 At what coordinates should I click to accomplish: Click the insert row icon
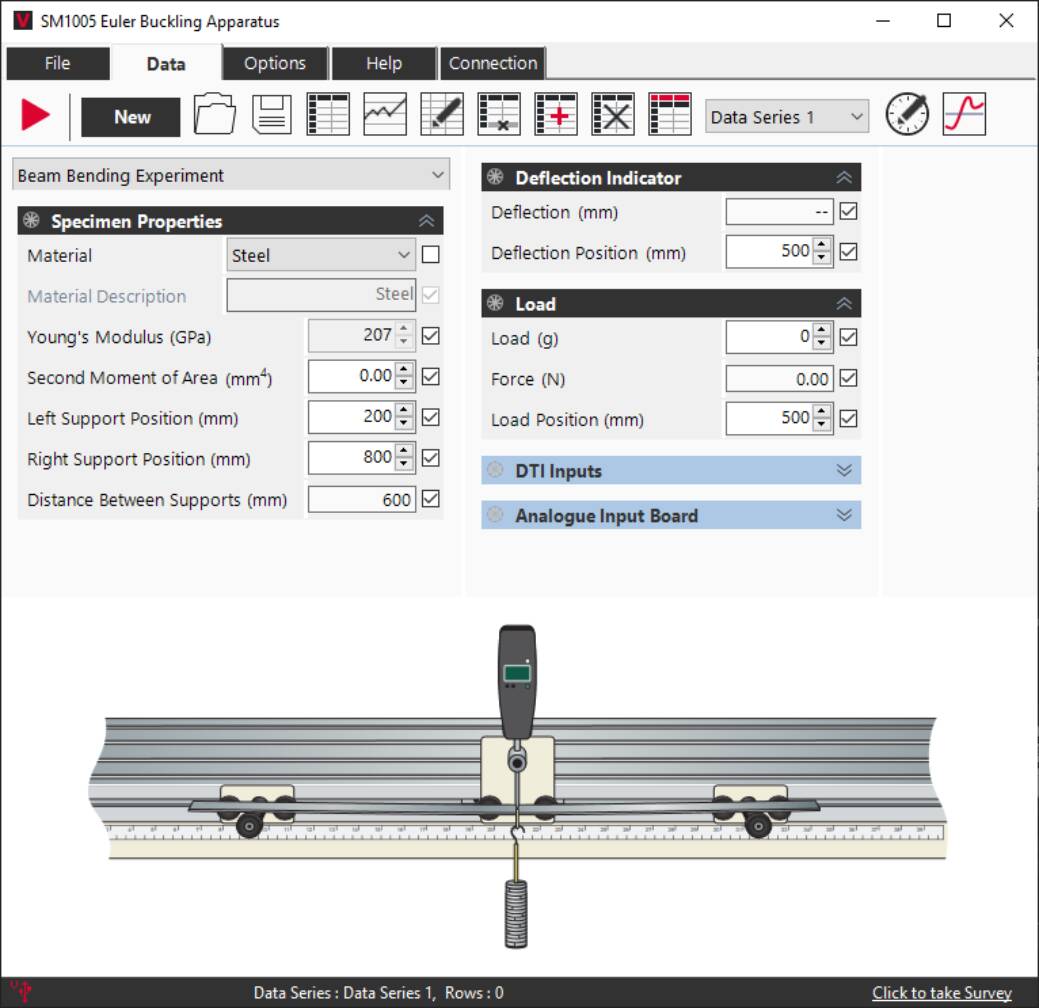coord(555,115)
